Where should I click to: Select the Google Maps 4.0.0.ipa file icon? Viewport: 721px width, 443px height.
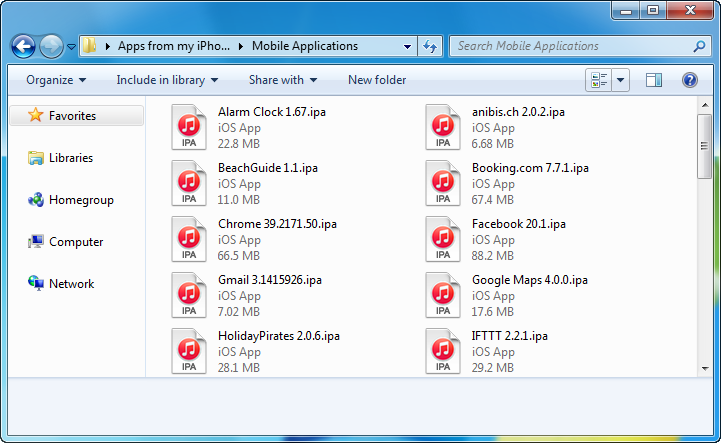[x=443, y=295]
